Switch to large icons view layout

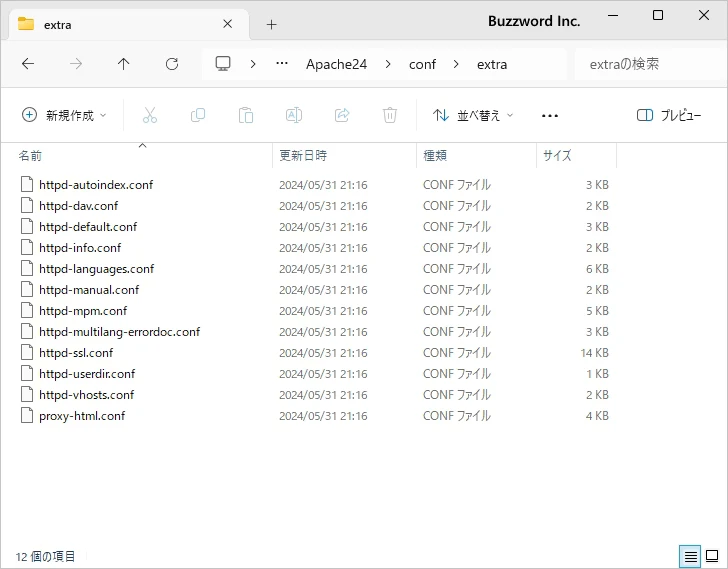point(712,556)
